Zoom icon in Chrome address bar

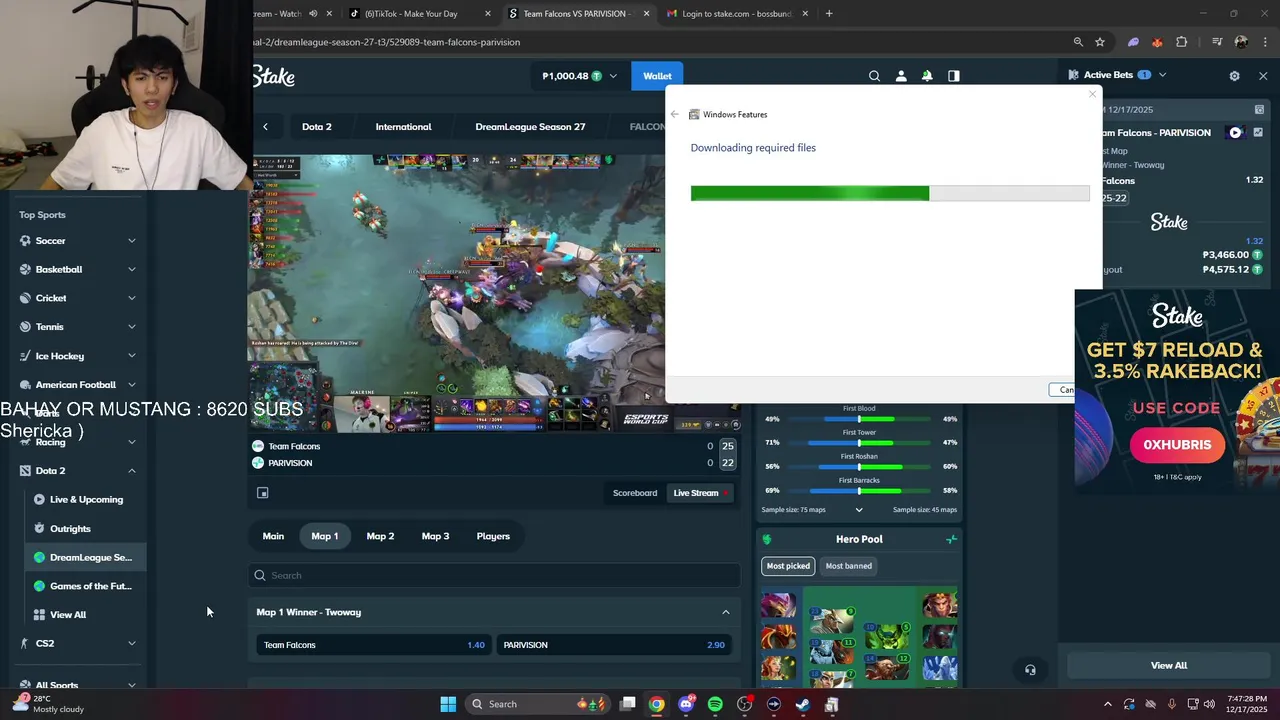(1078, 42)
